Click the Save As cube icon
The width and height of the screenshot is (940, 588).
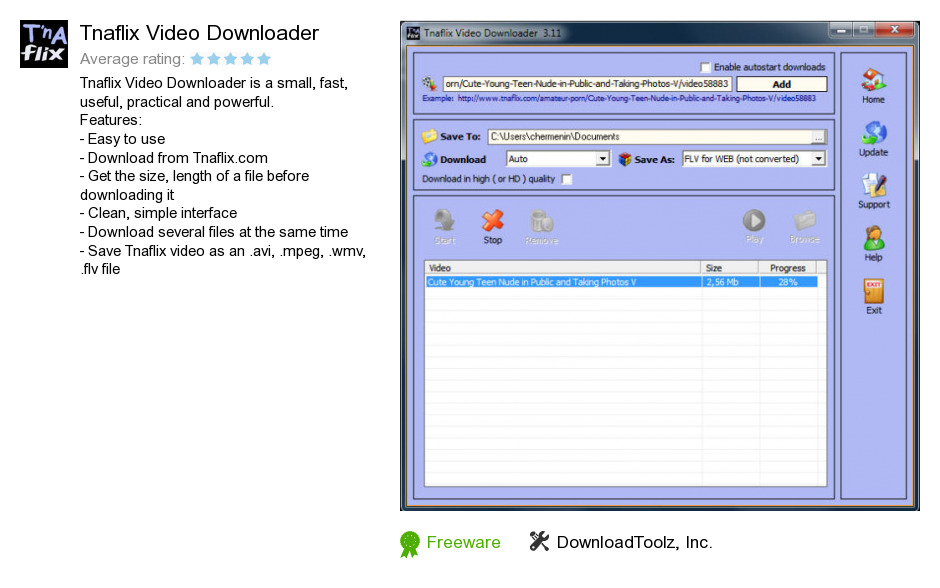(x=625, y=159)
